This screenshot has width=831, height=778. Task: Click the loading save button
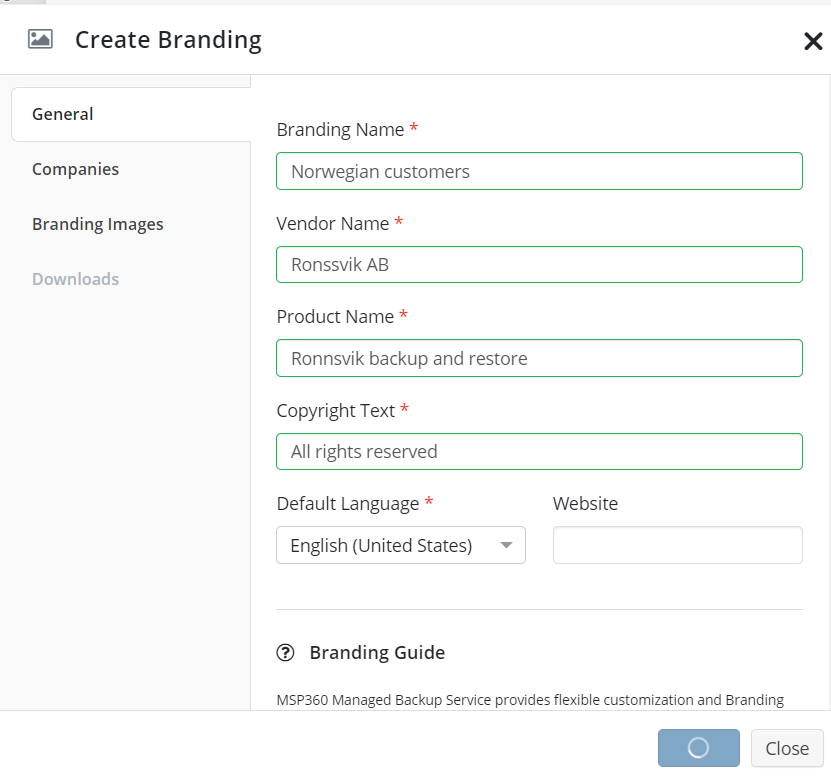[x=699, y=748]
